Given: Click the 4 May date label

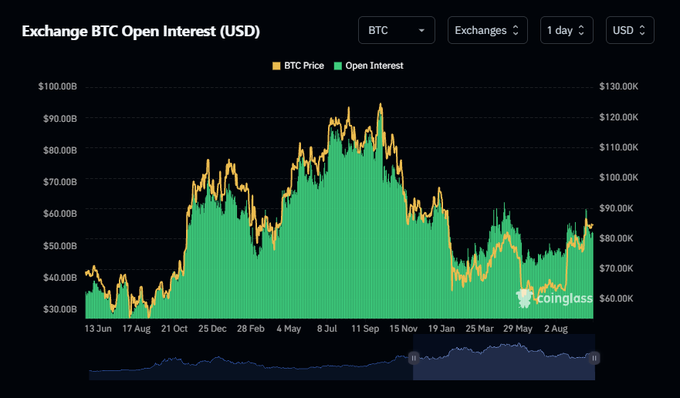Looking at the screenshot, I should point(289,329).
